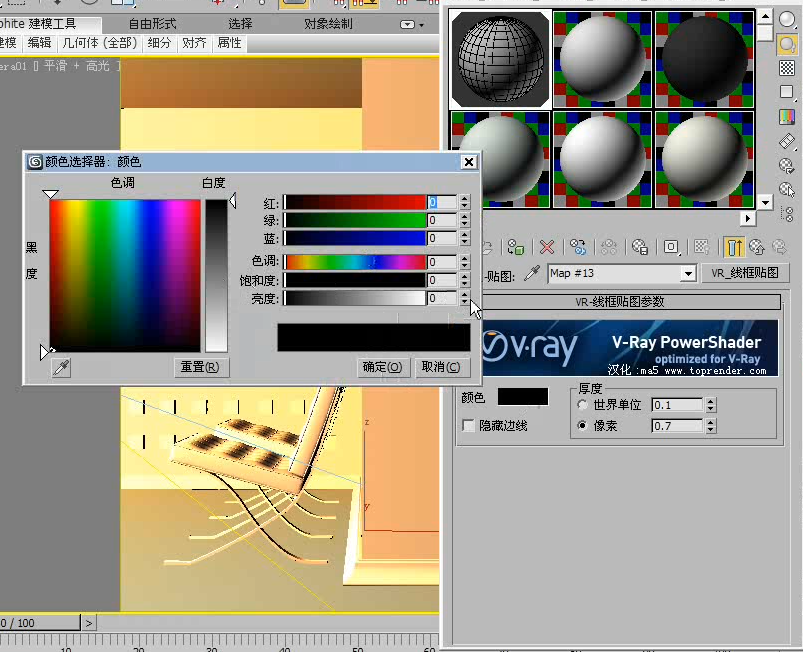803x652 pixels.
Task: Toggle the Backlight icon in material editor
Action: [x=787, y=44]
